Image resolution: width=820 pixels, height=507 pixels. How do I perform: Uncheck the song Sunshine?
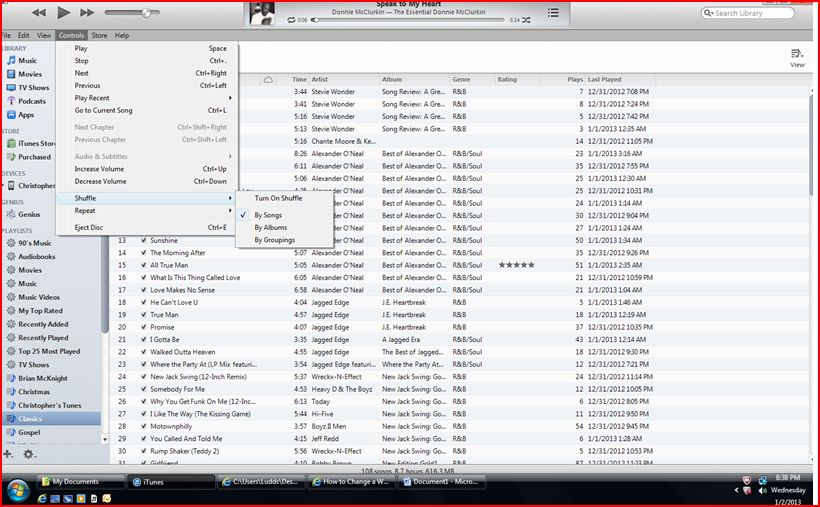[143, 240]
